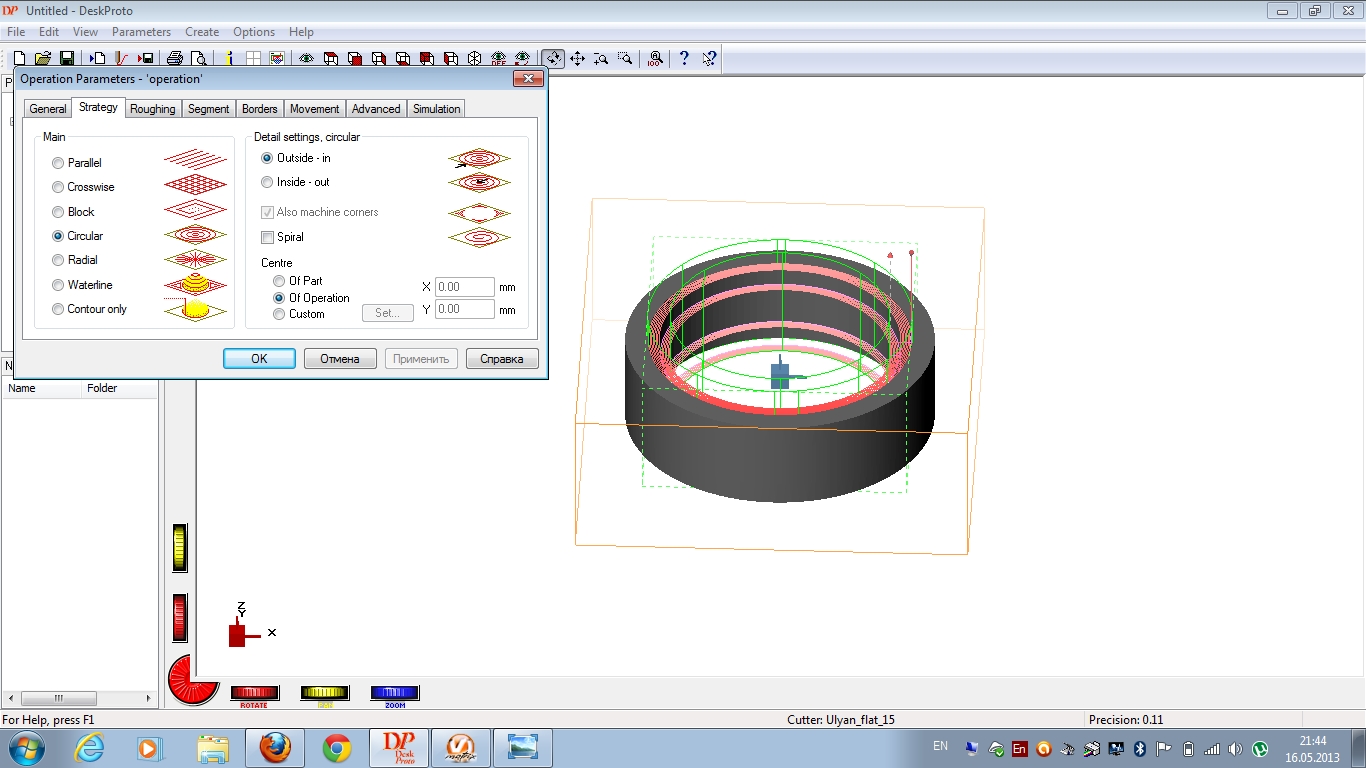Open the Parameters menu
The width and height of the screenshot is (1366, 768).
coord(141,32)
